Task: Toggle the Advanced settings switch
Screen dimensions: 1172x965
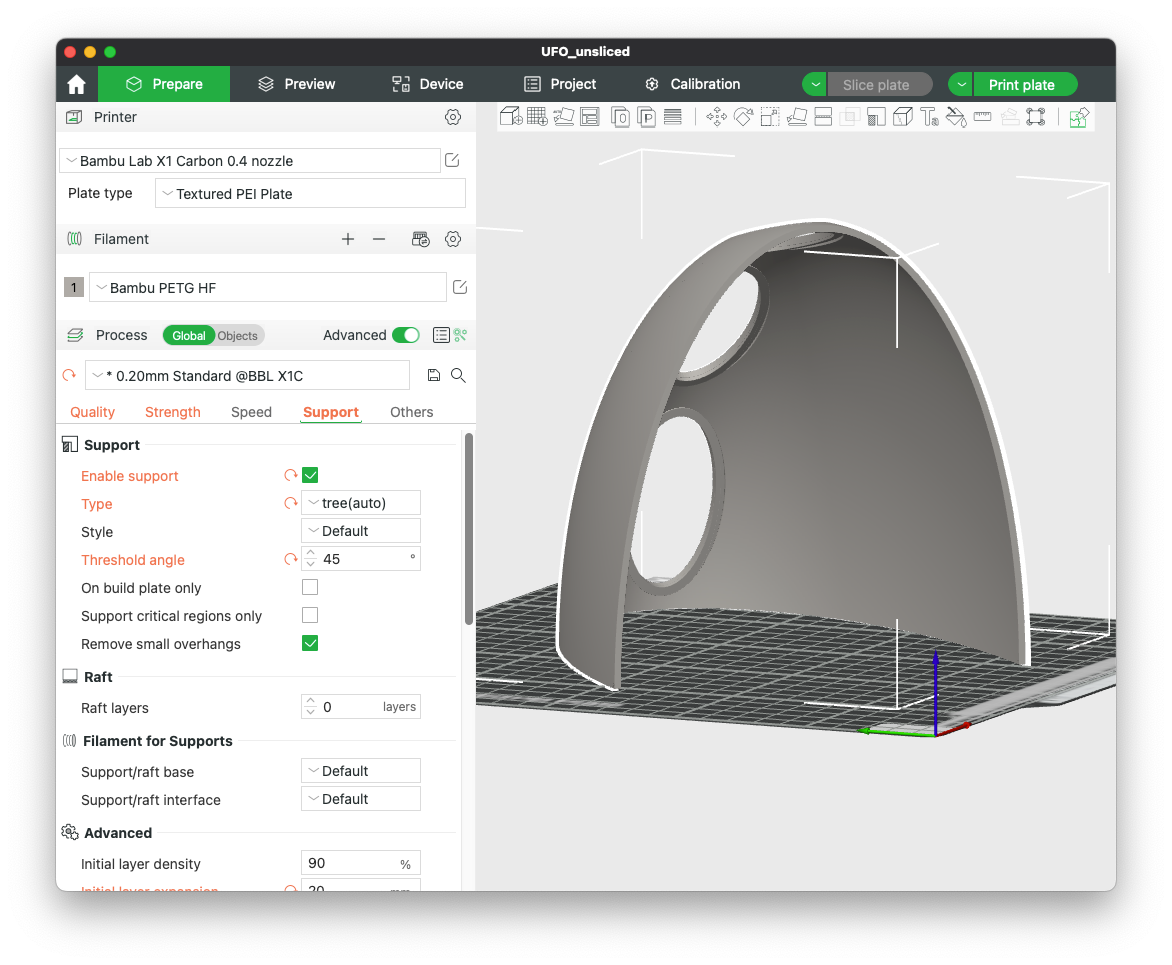Action: coord(406,335)
